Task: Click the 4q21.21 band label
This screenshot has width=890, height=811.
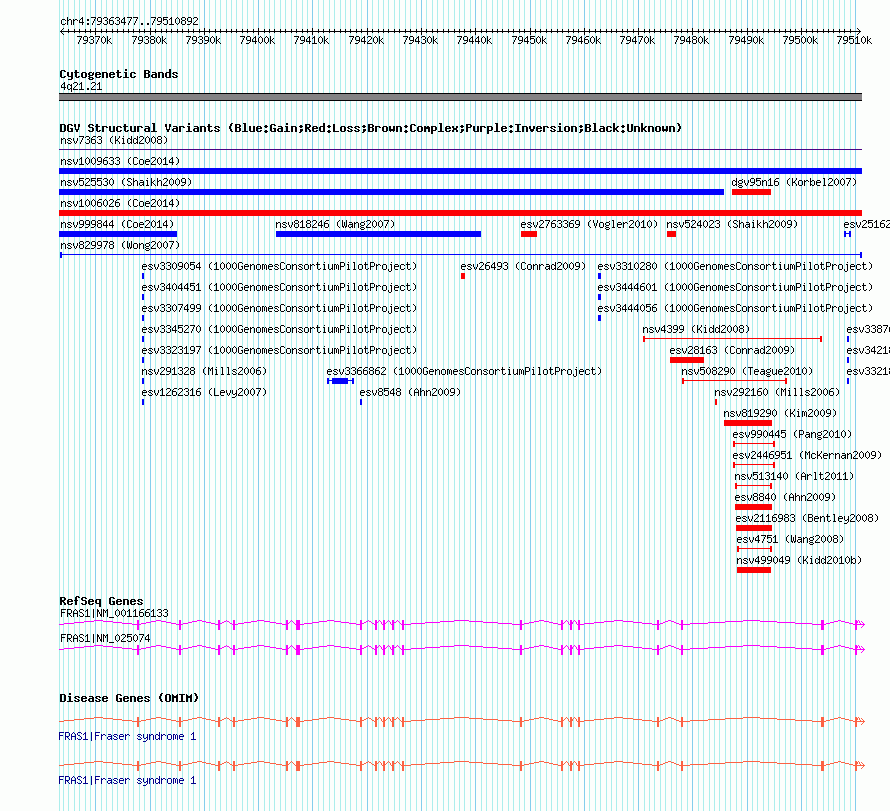Action: [81, 86]
